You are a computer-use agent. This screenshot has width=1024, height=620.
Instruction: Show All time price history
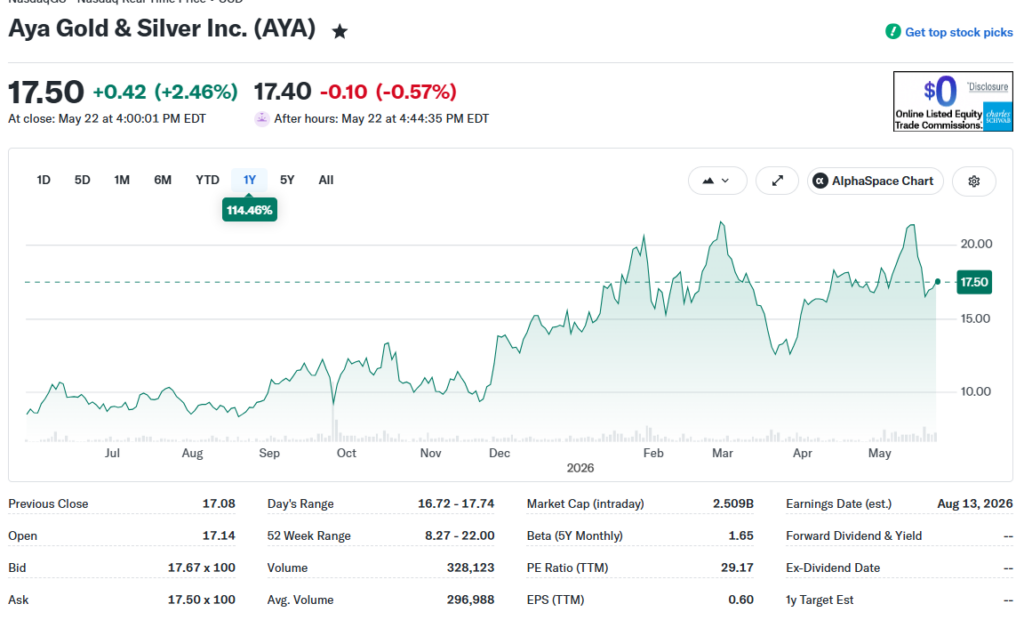326,180
